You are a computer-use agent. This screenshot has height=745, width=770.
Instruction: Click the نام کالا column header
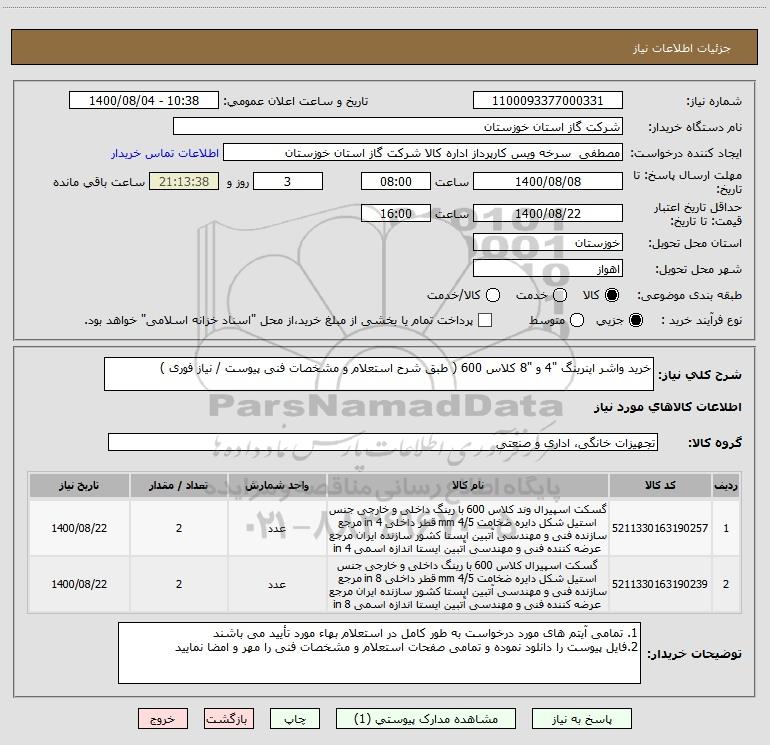tap(468, 485)
